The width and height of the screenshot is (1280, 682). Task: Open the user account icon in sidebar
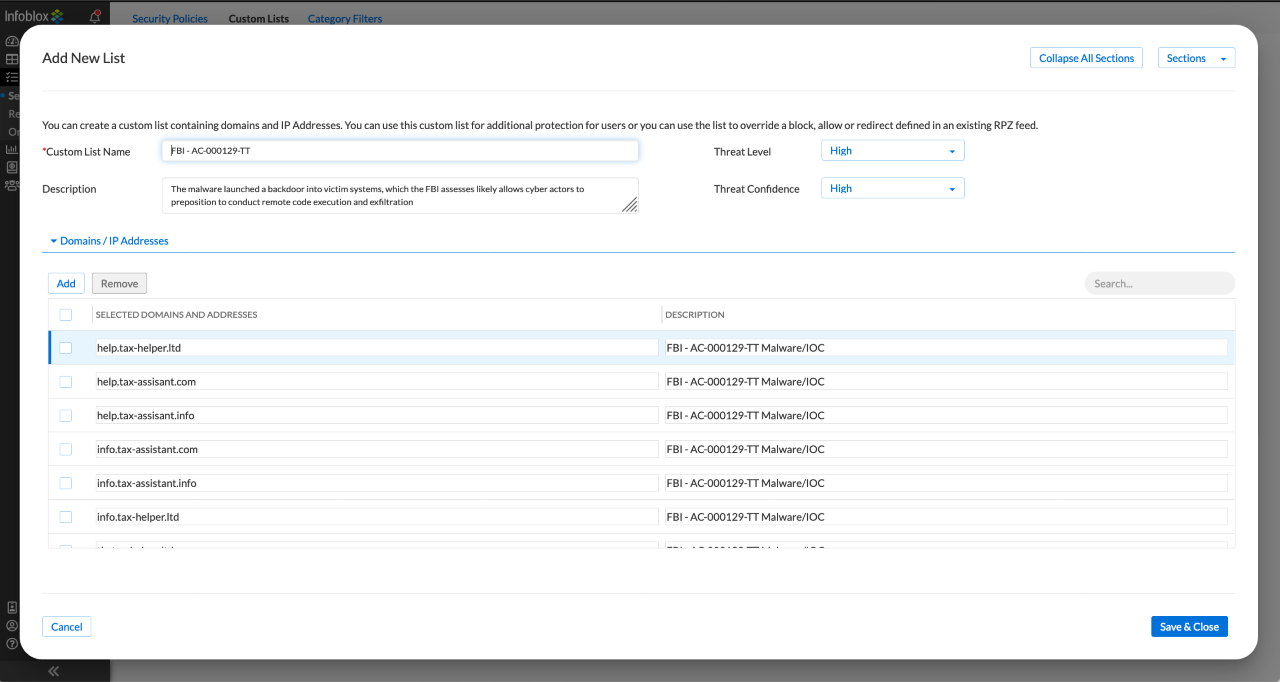click(12, 625)
